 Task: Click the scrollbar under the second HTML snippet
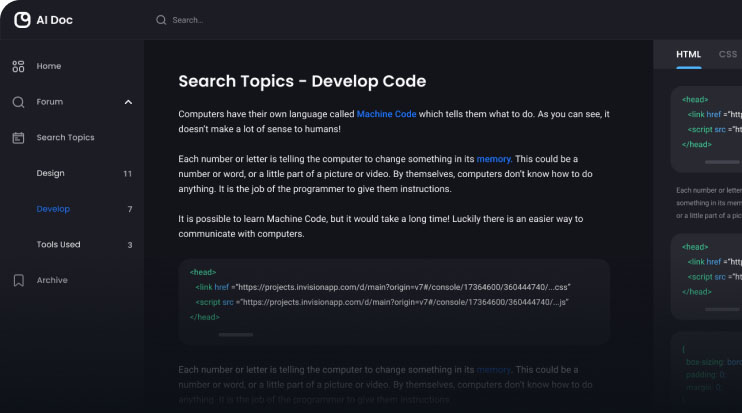click(x=721, y=309)
